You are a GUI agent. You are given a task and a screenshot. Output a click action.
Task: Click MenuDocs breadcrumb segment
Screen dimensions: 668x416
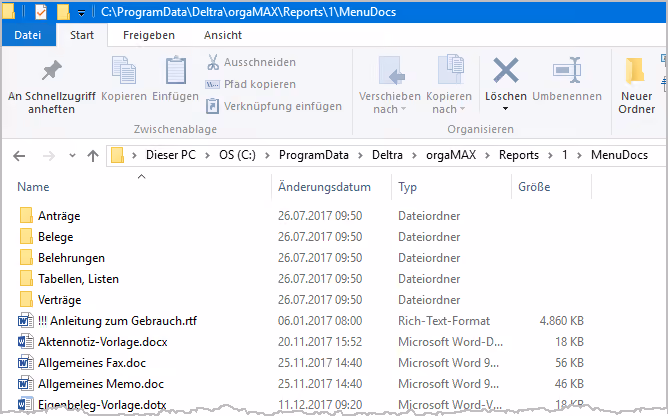pyautogui.click(x=619, y=155)
